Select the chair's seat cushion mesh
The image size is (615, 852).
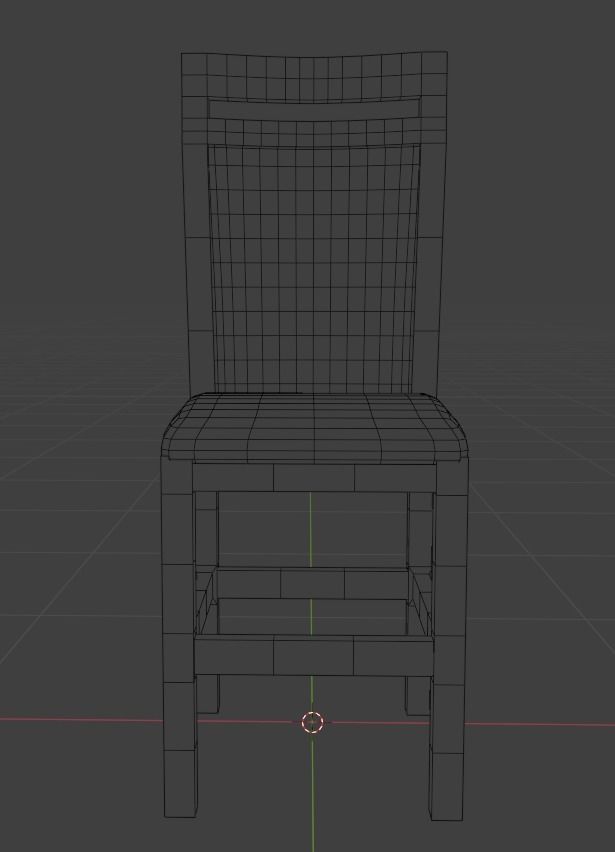[x=315, y=427]
